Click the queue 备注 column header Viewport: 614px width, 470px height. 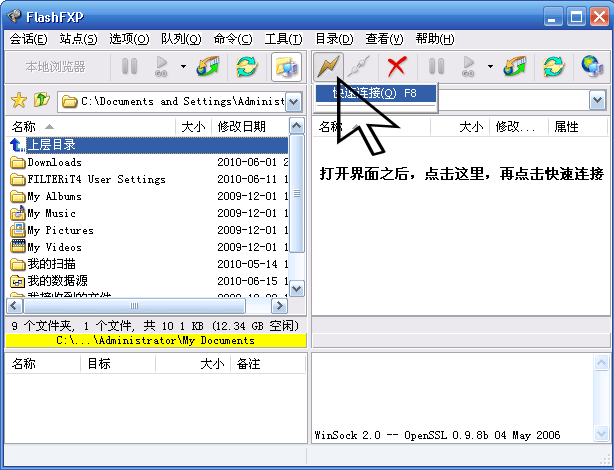(x=268, y=364)
